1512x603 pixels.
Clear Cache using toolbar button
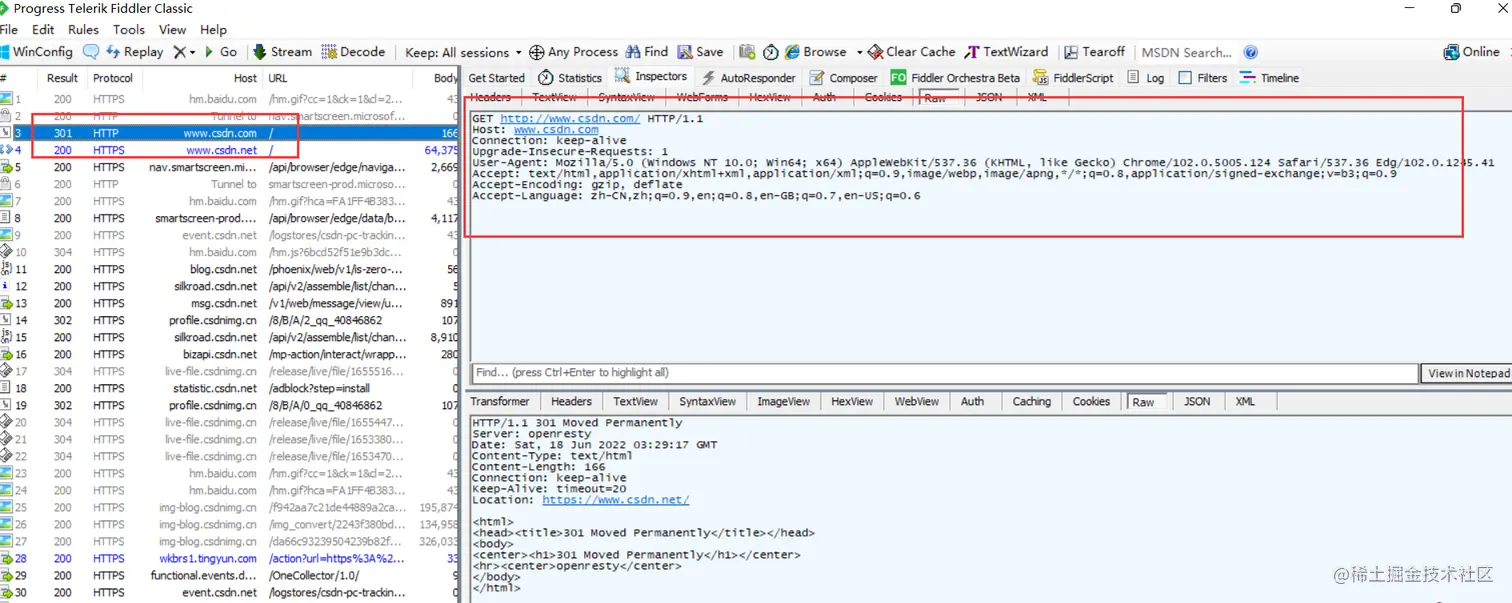912,52
